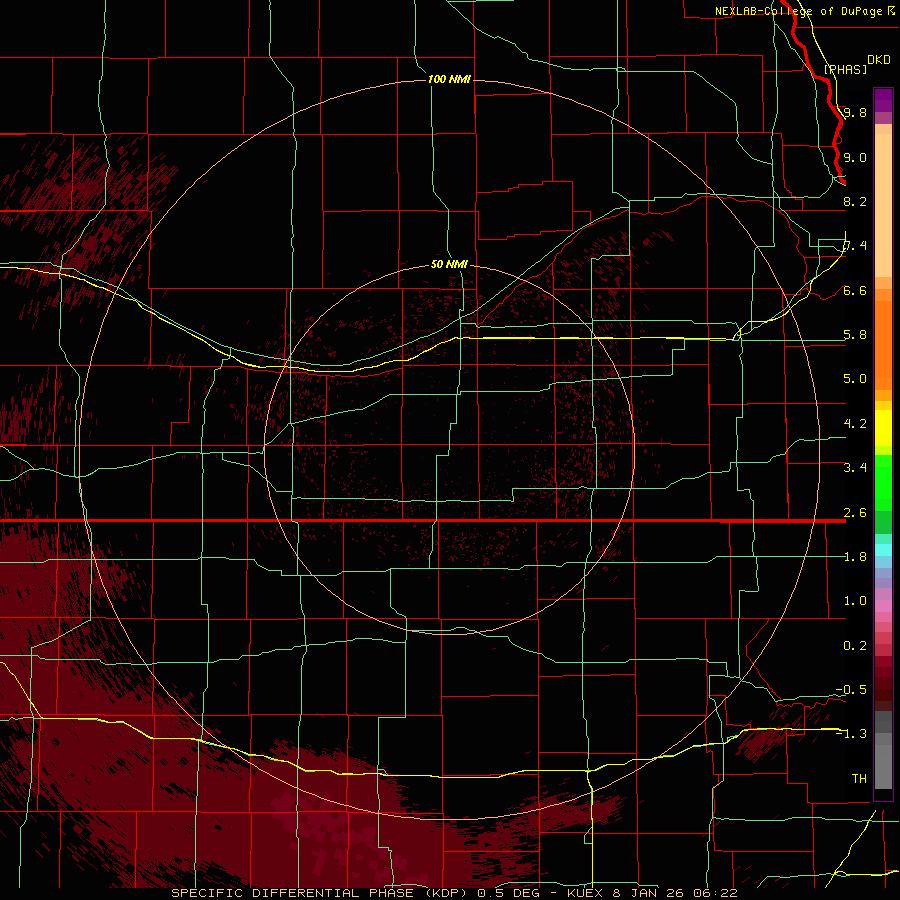This screenshot has height=900, width=900.
Task: Pick the cyan band of the color scale
Action: tap(883, 550)
